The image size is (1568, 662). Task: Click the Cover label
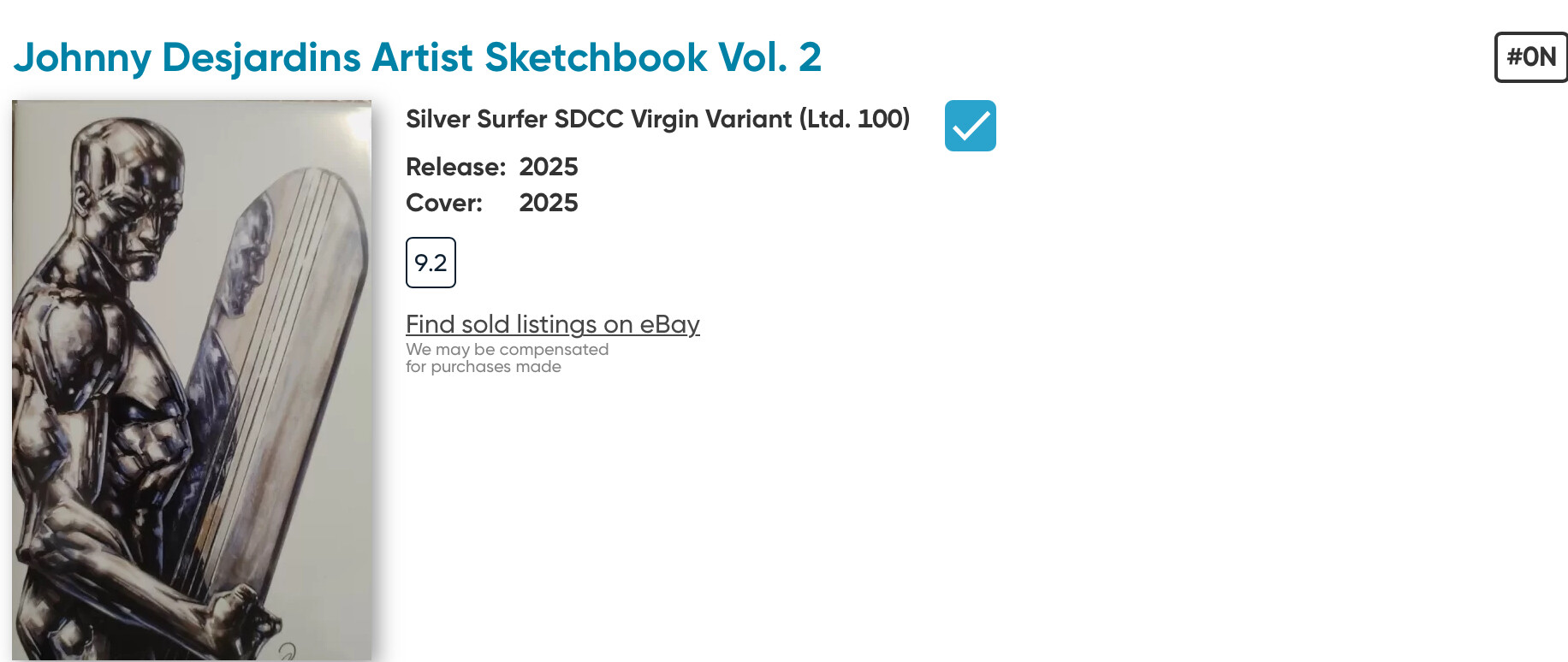click(443, 203)
